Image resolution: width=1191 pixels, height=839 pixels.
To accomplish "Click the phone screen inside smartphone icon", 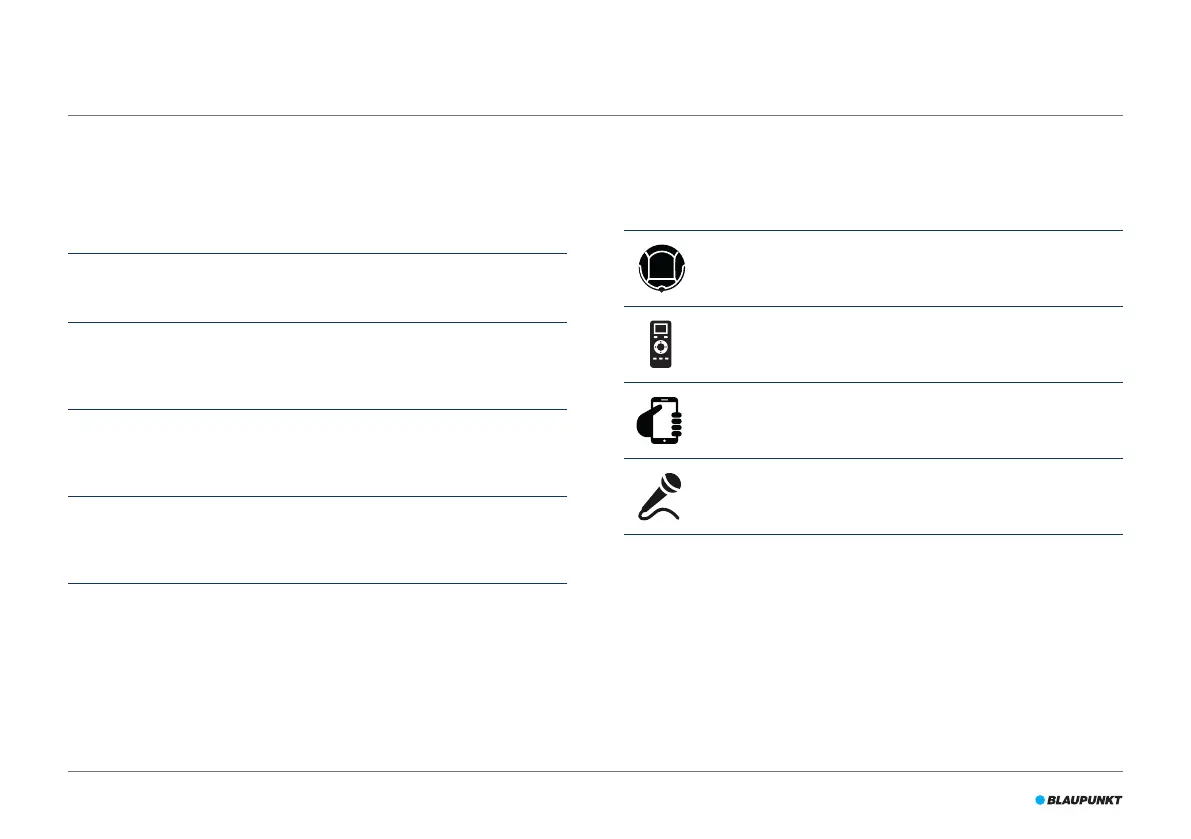I will tap(665, 419).
